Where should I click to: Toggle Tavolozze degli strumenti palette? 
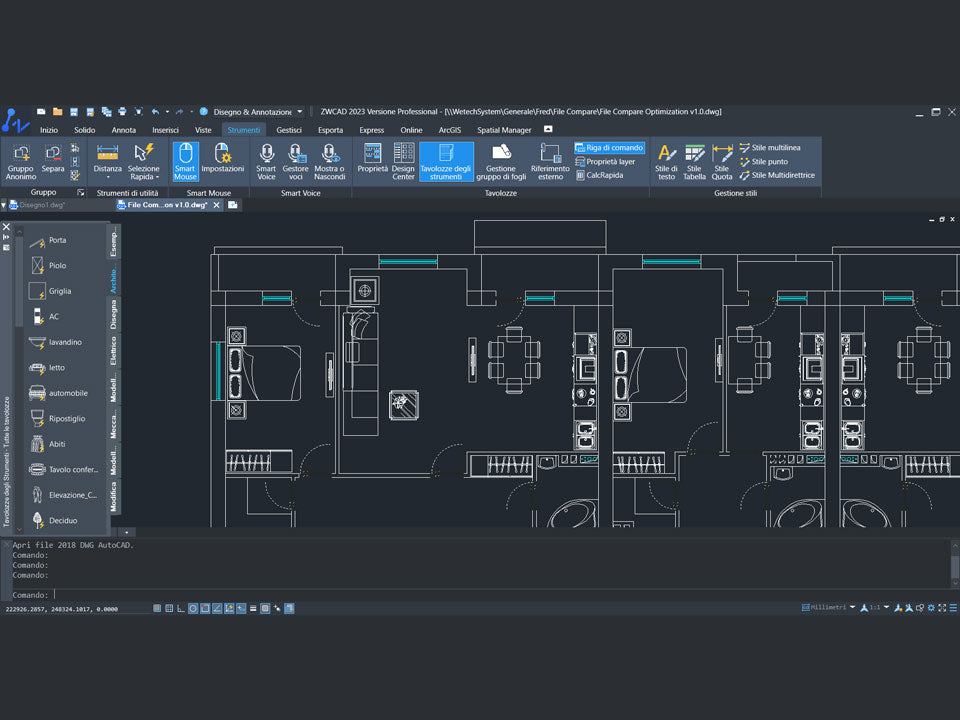446,159
